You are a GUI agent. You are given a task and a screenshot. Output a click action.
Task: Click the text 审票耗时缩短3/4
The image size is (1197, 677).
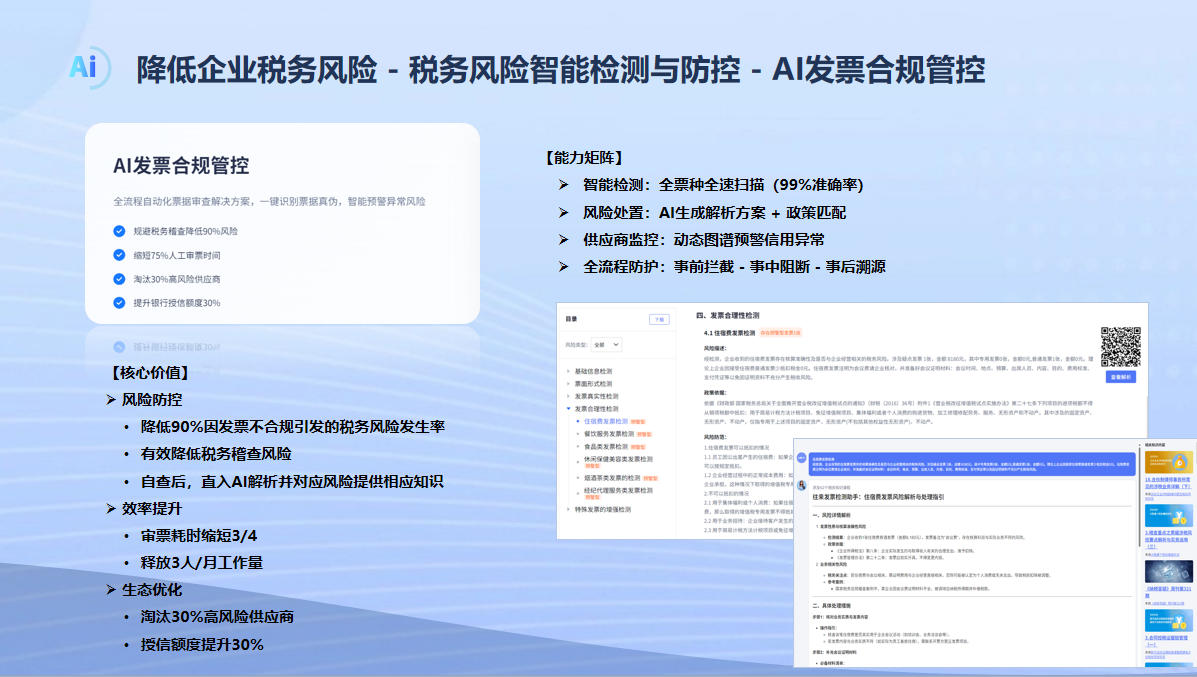198,536
